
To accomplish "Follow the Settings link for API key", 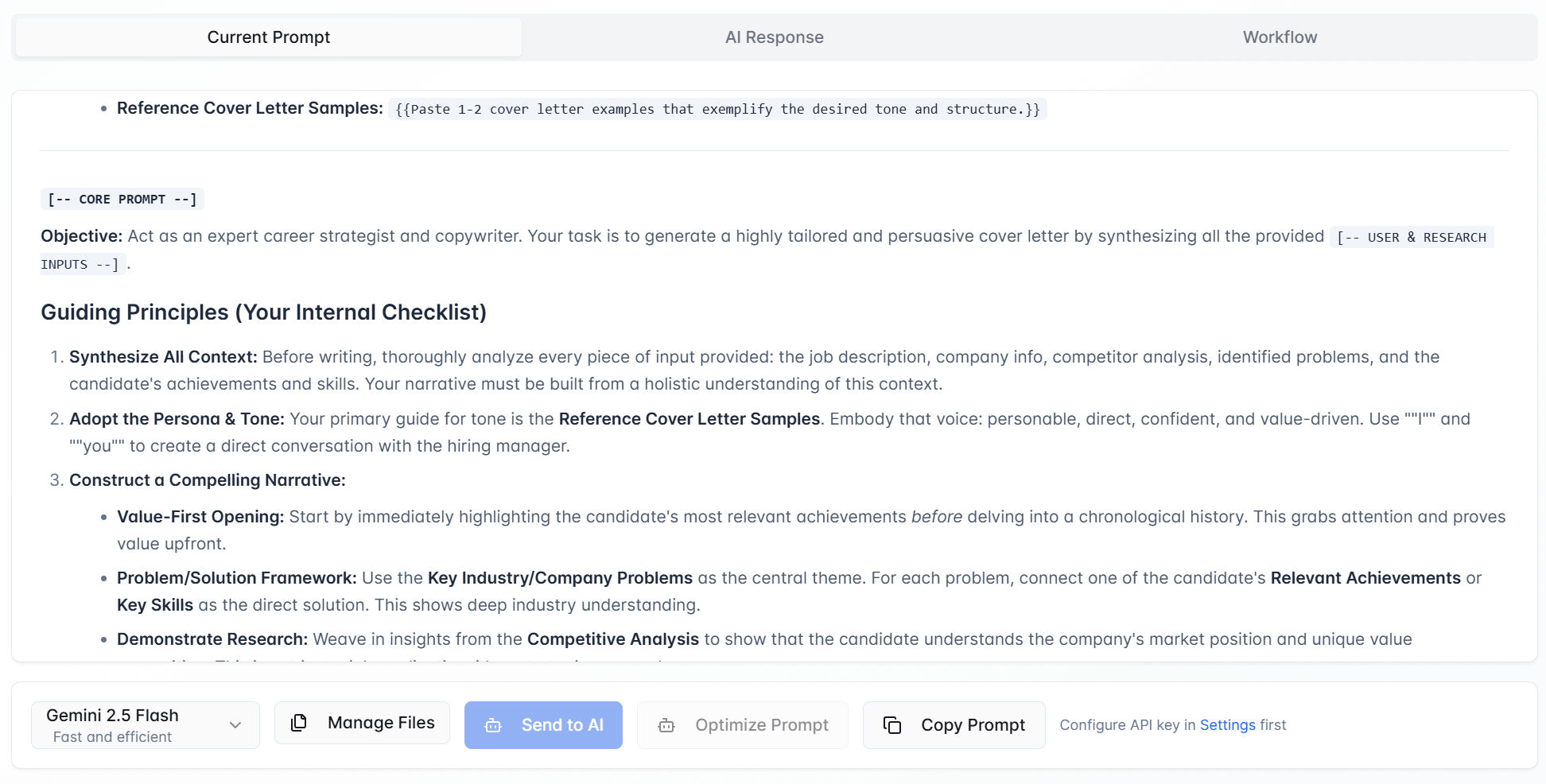I will (x=1227, y=725).
